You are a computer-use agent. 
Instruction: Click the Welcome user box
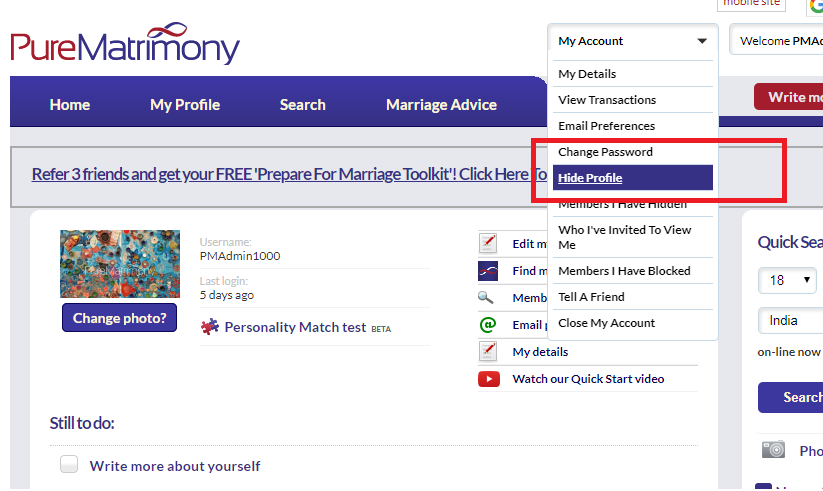tap(776, 40)
